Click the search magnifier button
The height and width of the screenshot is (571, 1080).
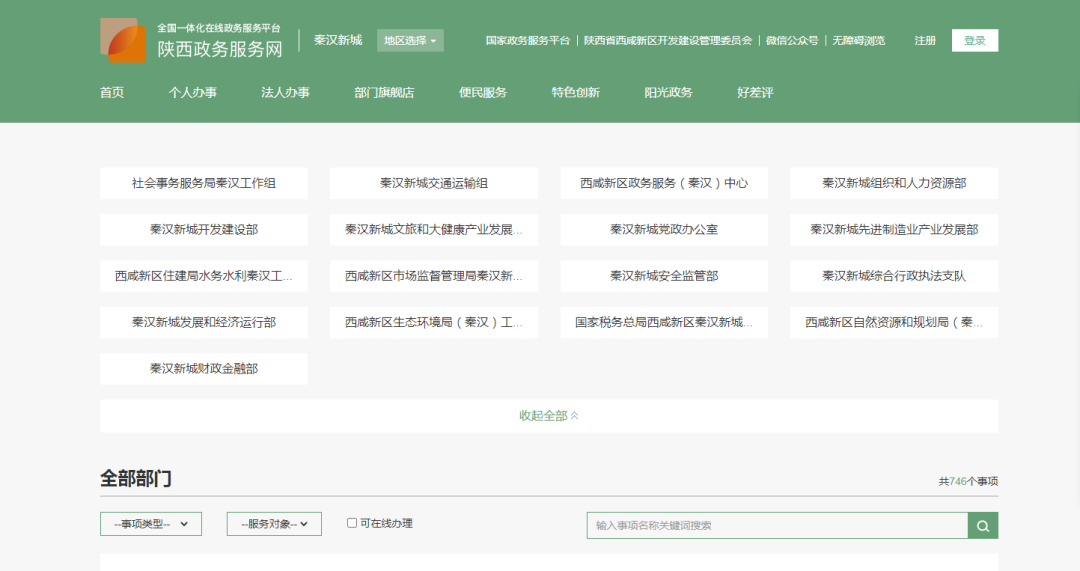[x=983, y=526]
